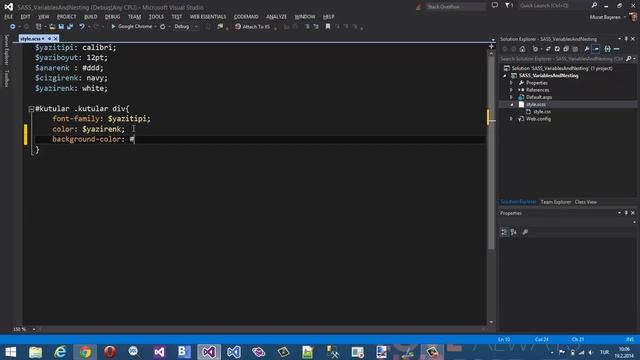Click the $yazirenk value on color line
Viewport: 640px width, 360px height.
(101, 129)
